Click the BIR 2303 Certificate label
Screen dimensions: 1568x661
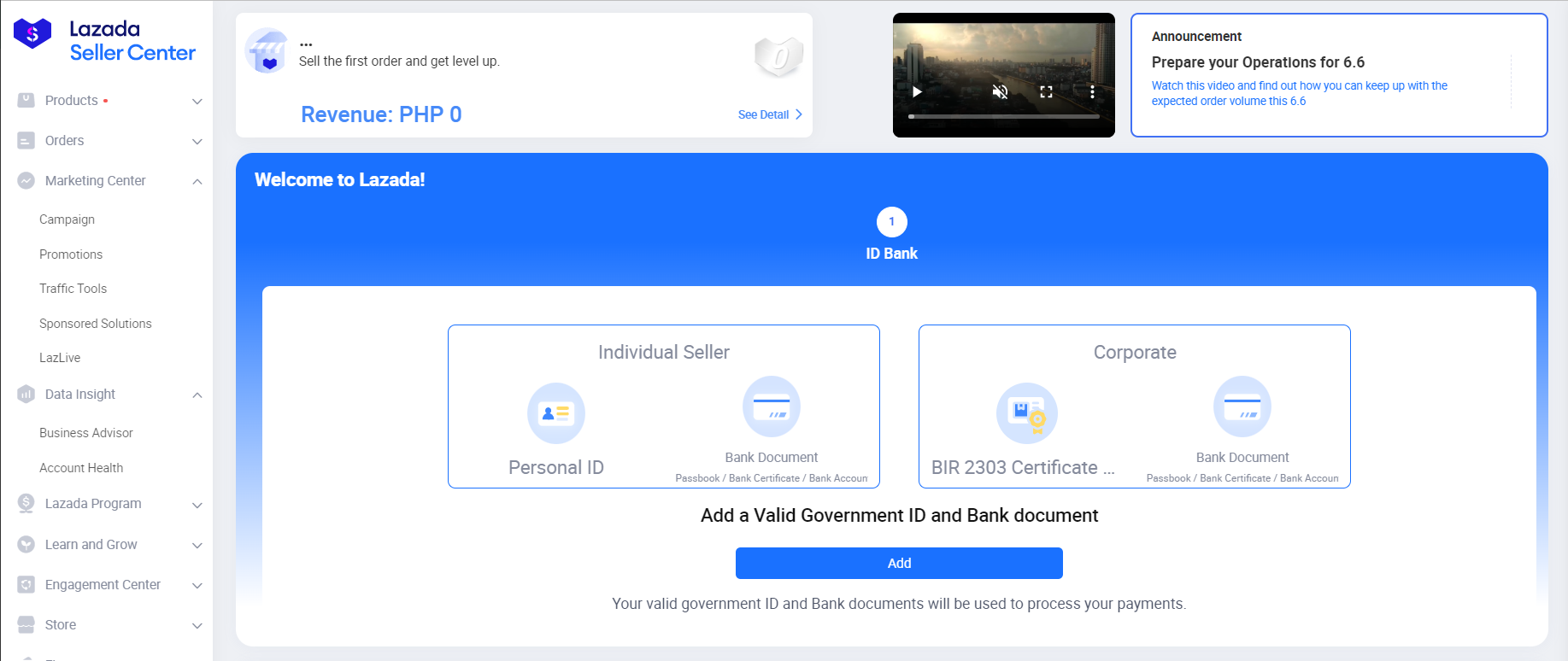pyautogui.click(x=1023, y=467)
